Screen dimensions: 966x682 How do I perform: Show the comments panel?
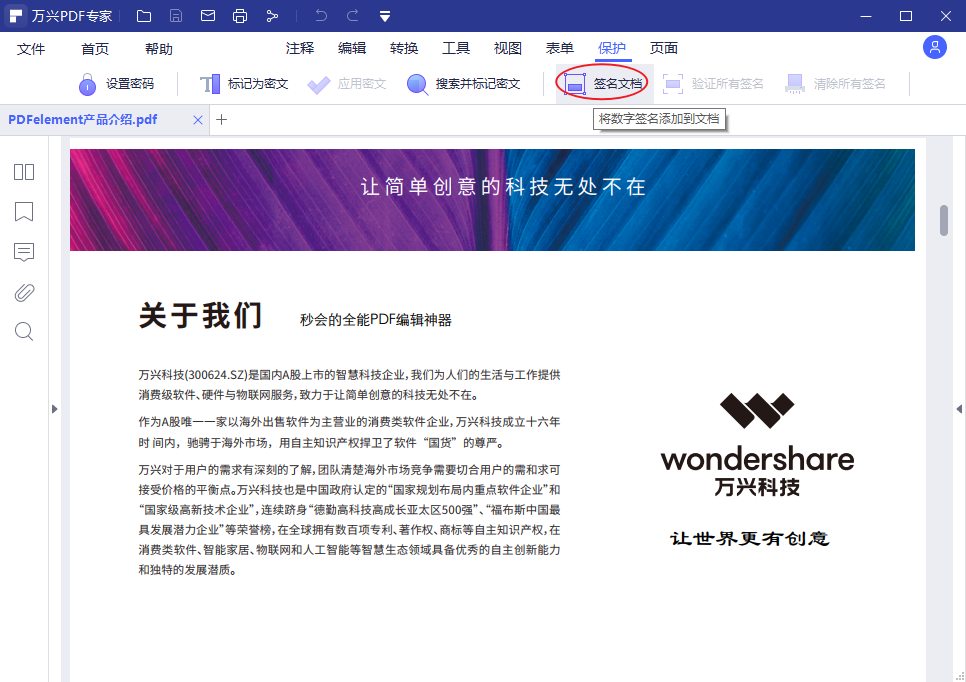coord(23,252)
